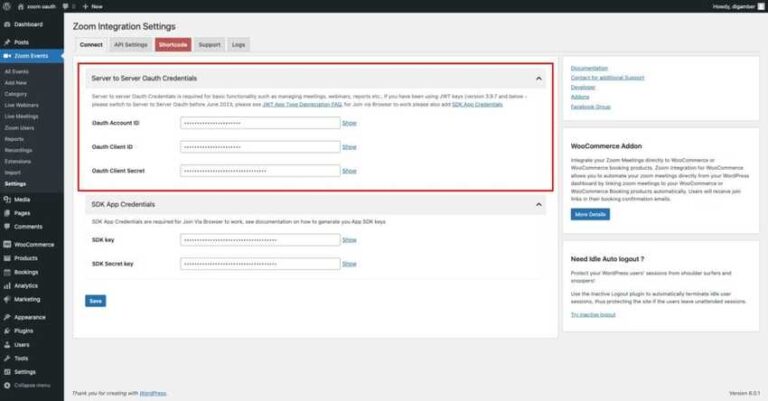Focus the Oauth Client Secret field
The width and height of the screenshot is (768, 401).
[x=260, y=171]
